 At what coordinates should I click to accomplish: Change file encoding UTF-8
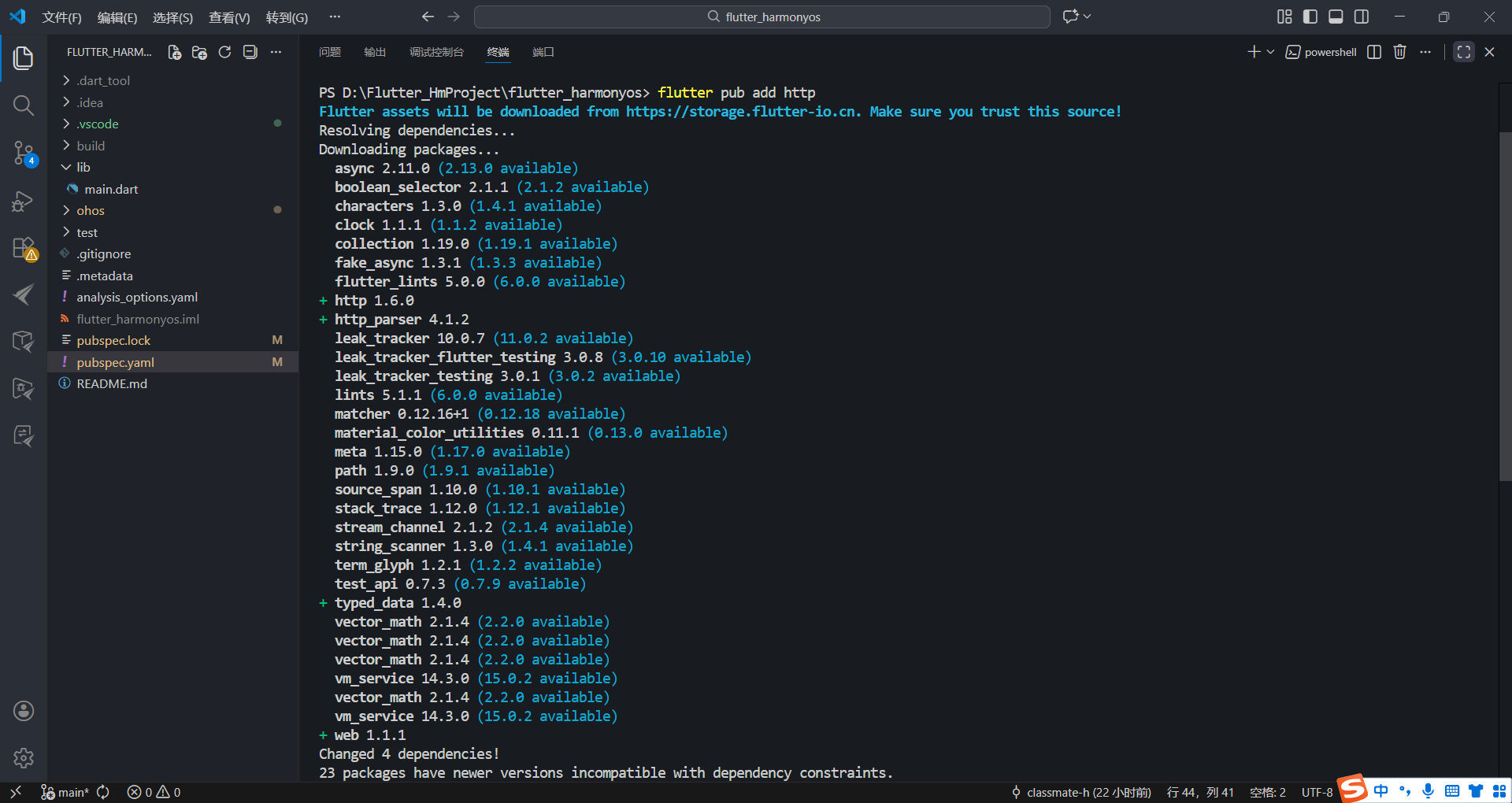[1317, 792]
